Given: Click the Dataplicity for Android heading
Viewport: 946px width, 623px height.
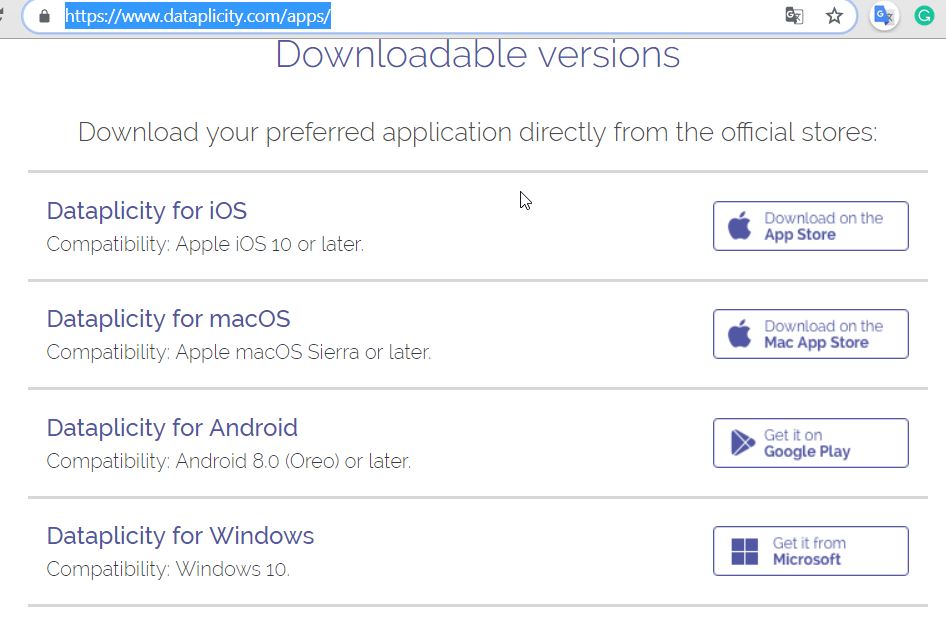Looking at the screenshot, I should [x=172, y=428].
